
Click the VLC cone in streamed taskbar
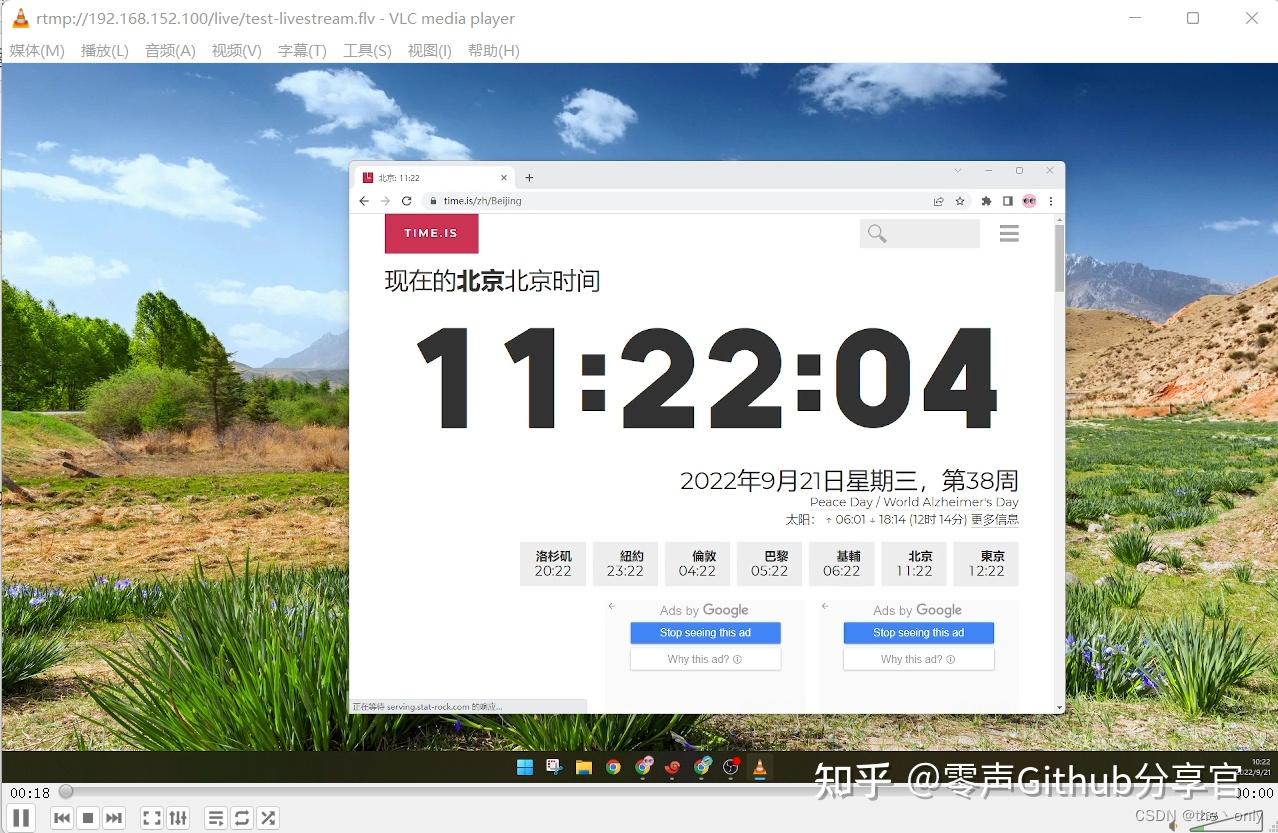(759, 767)
